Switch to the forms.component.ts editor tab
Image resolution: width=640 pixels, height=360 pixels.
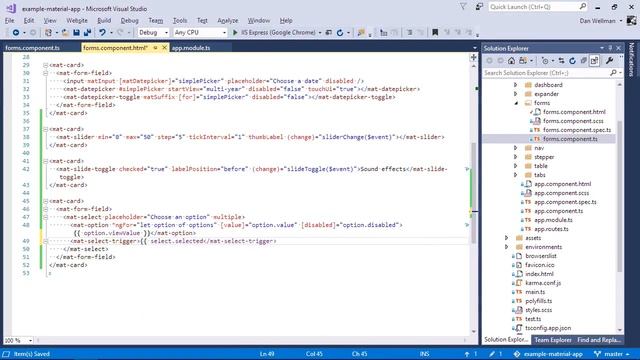(33, 48)
